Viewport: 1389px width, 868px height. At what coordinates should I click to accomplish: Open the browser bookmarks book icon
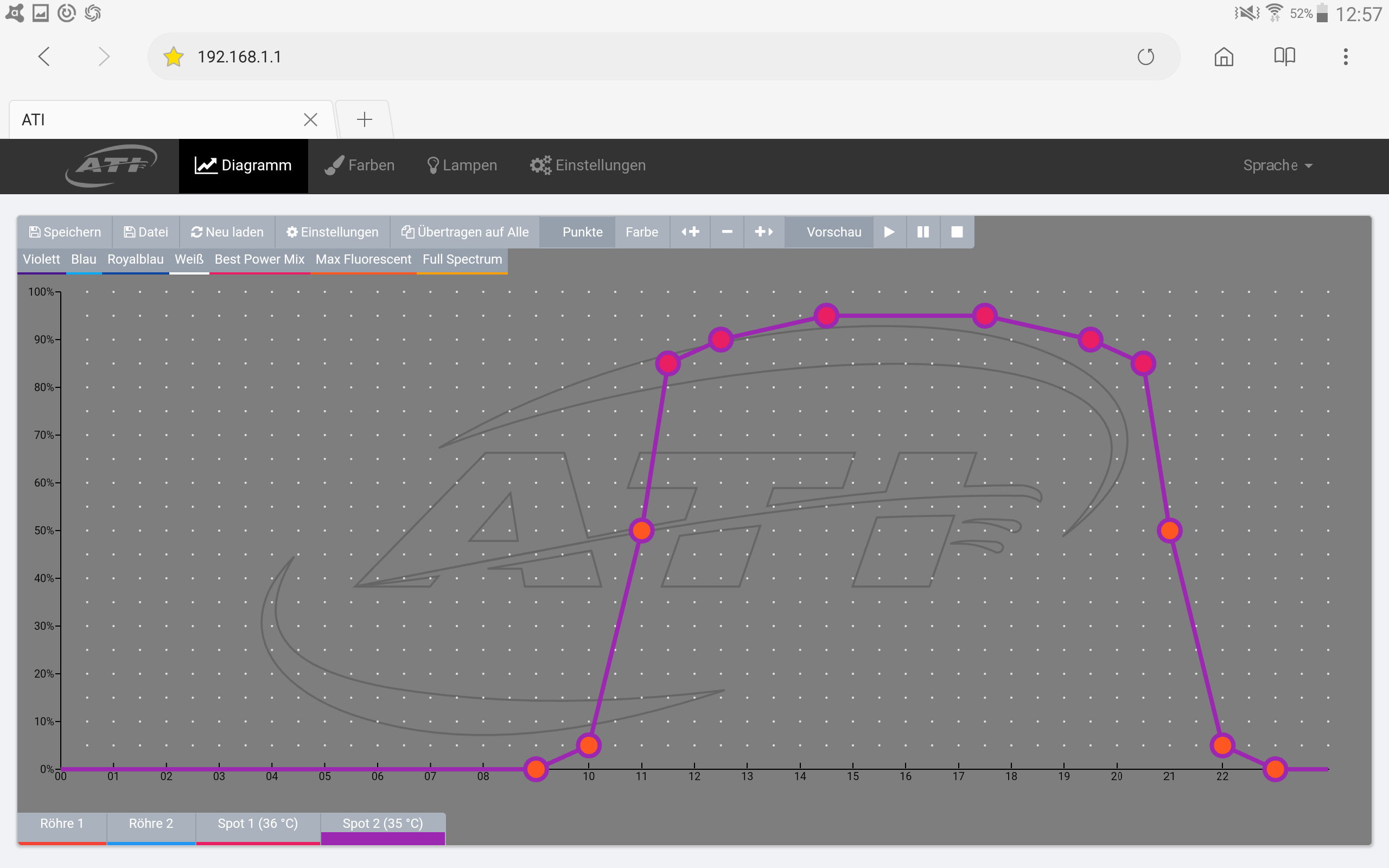coord(1284,57)
